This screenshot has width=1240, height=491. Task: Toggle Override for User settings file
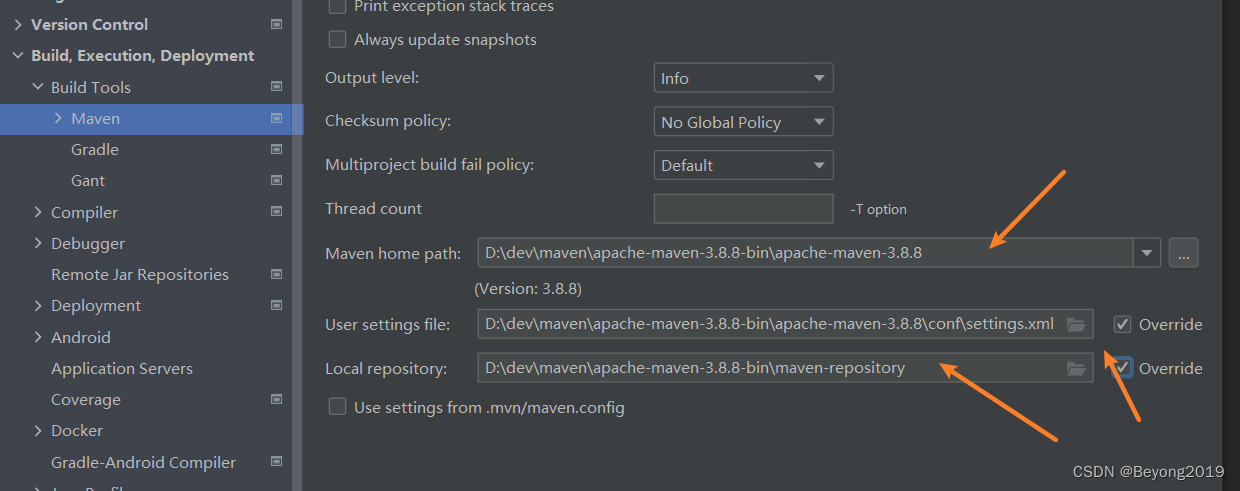[1123, 324]
